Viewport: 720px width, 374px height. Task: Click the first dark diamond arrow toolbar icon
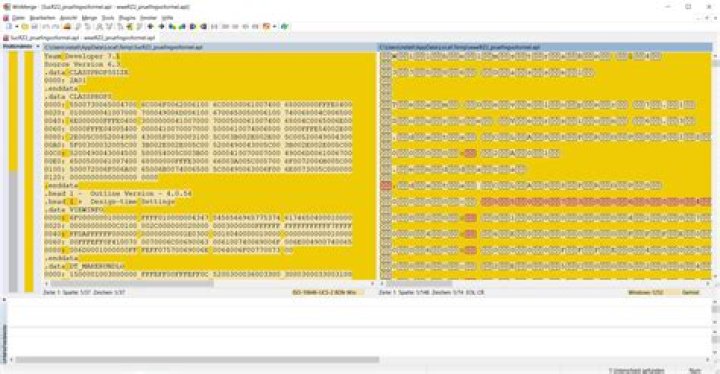(x=150, y=27)
